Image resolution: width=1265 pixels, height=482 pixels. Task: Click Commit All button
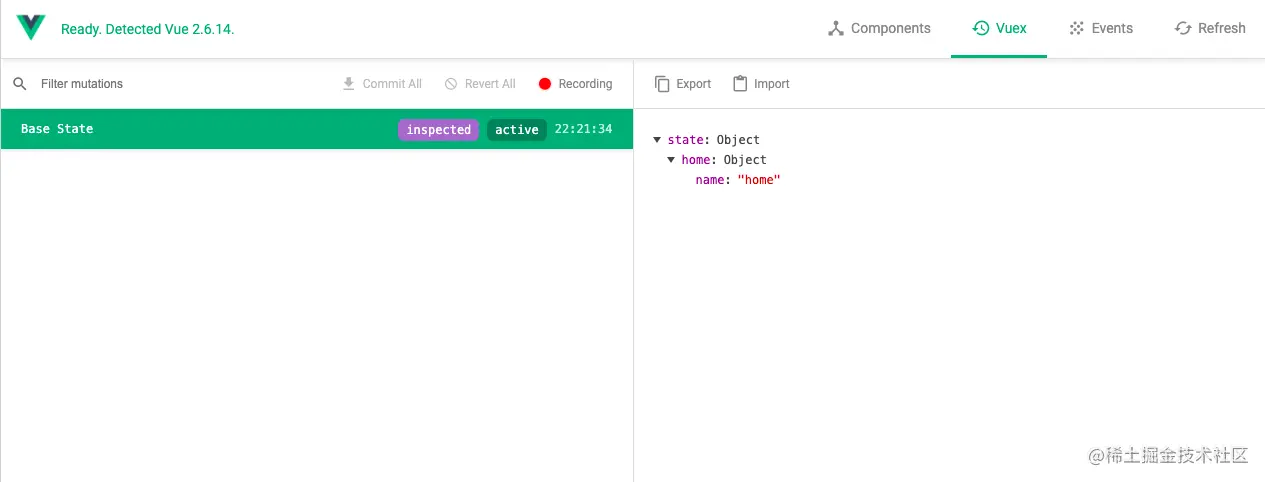tap(382, 84)
